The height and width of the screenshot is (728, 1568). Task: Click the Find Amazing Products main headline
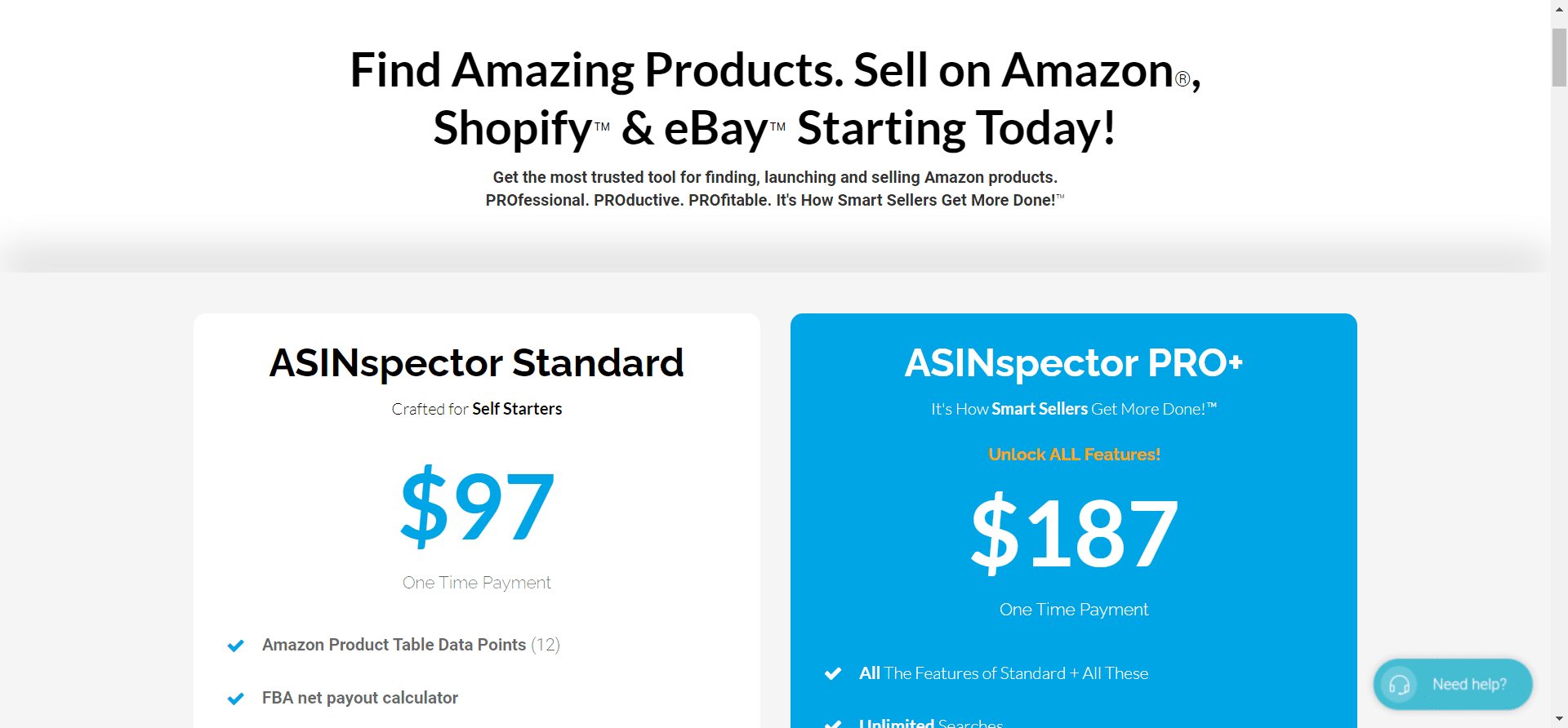[775, 99]
